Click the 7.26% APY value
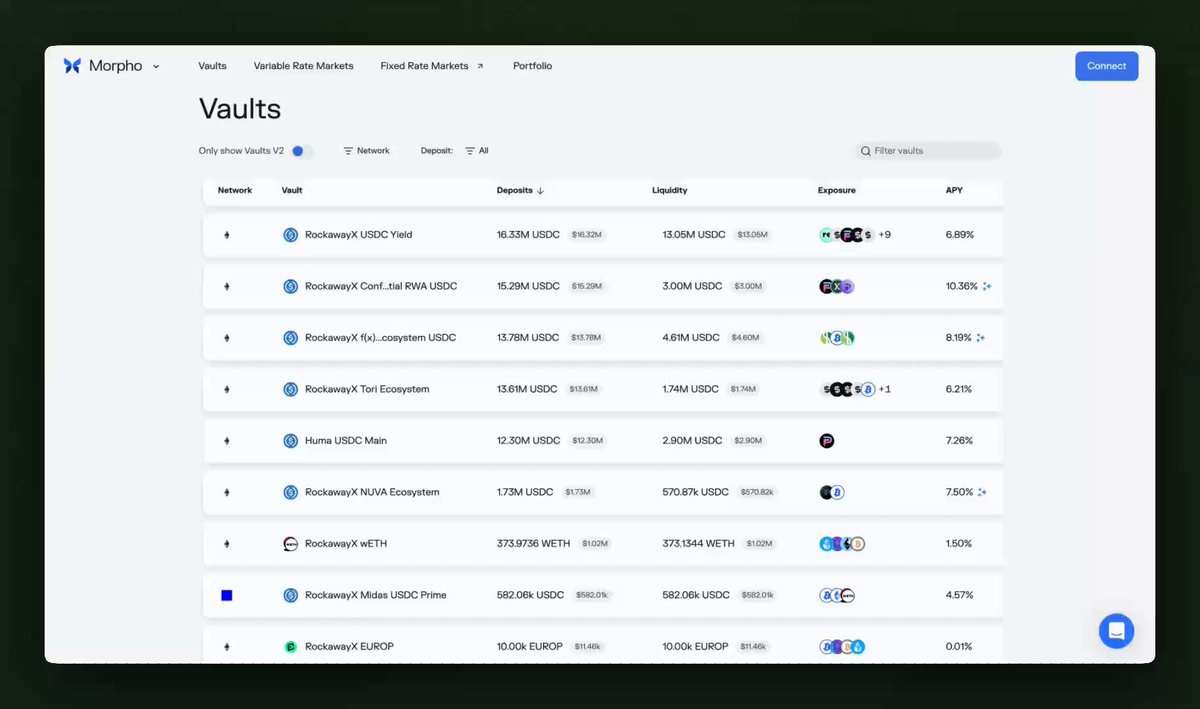Viewport: 1200px width, 709px height. coord(959,441)
